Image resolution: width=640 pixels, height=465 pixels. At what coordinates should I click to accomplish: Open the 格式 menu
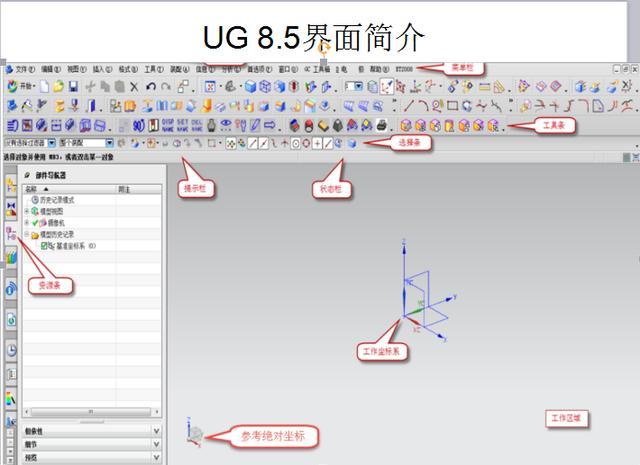pyautogui.click(x=128, y=69)
